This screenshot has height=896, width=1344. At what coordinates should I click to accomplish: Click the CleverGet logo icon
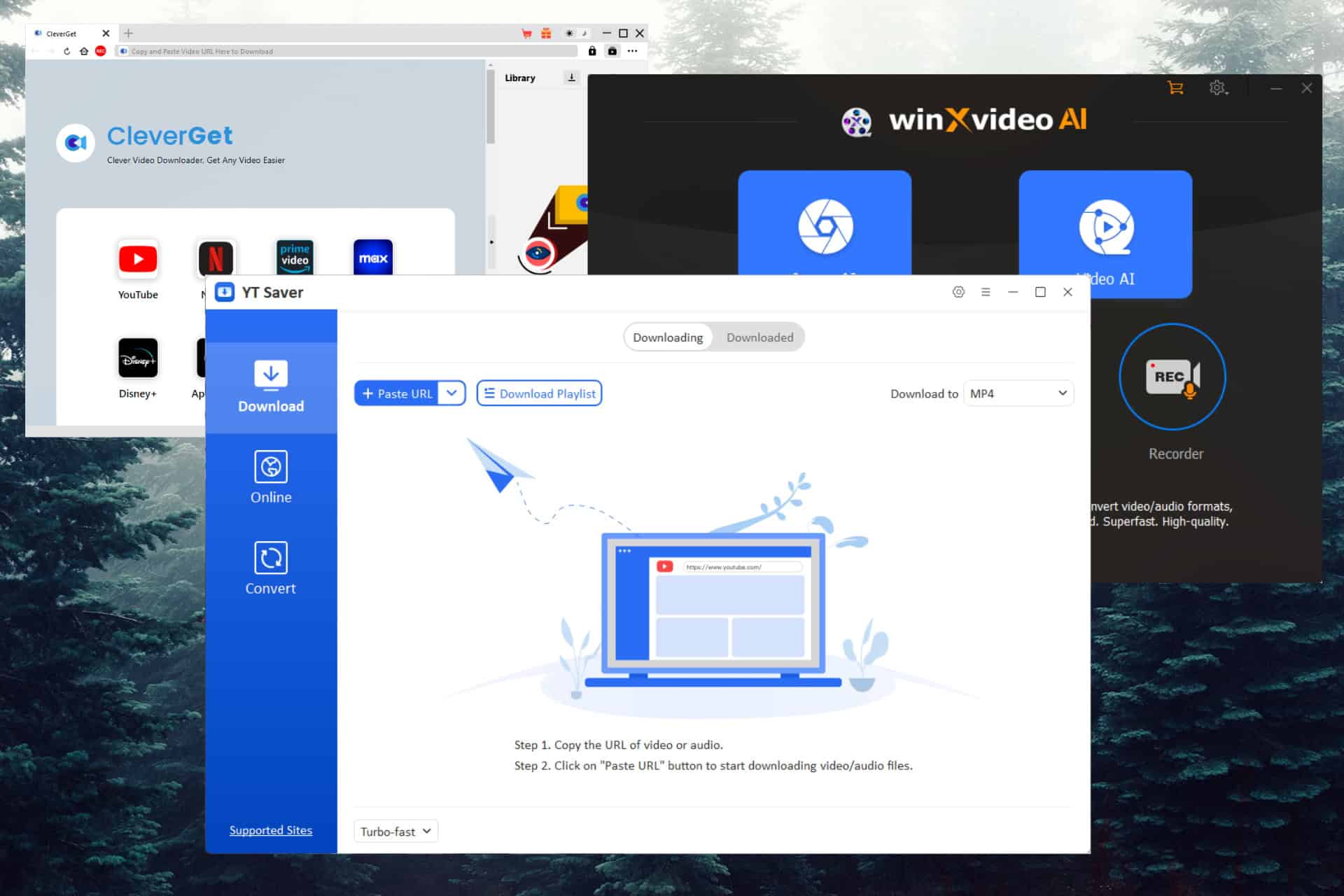point(76,143)
